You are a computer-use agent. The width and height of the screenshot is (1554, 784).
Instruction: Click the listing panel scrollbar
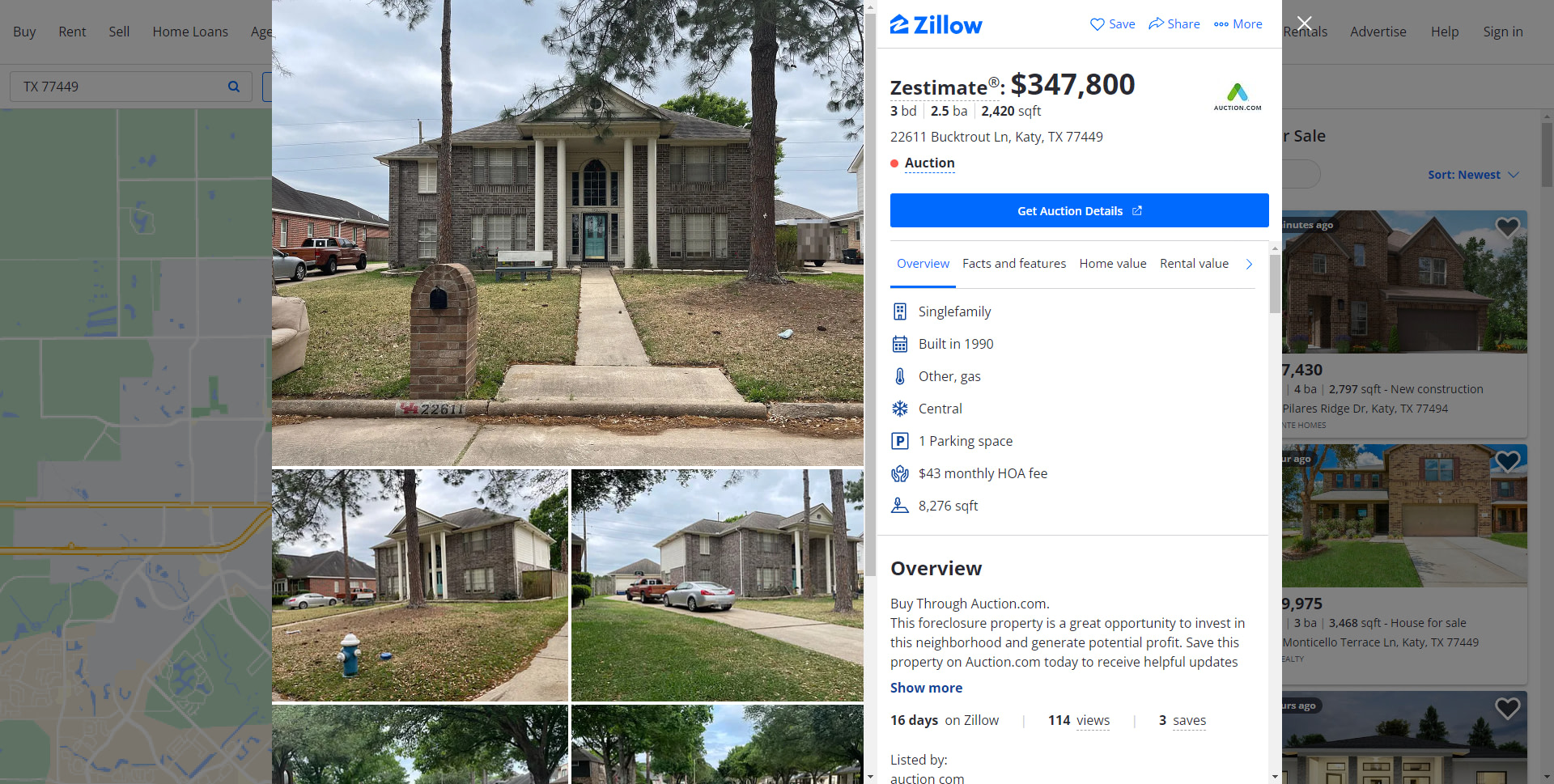1275,285
